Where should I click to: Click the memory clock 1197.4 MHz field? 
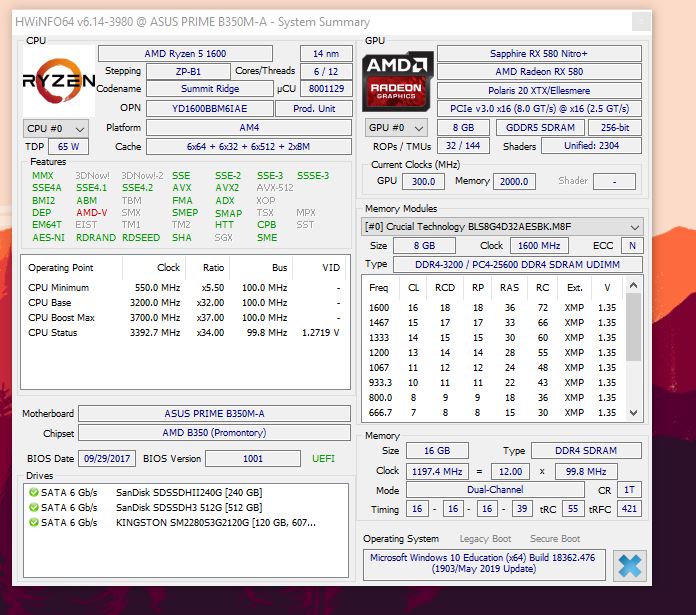tap(437, 471)
